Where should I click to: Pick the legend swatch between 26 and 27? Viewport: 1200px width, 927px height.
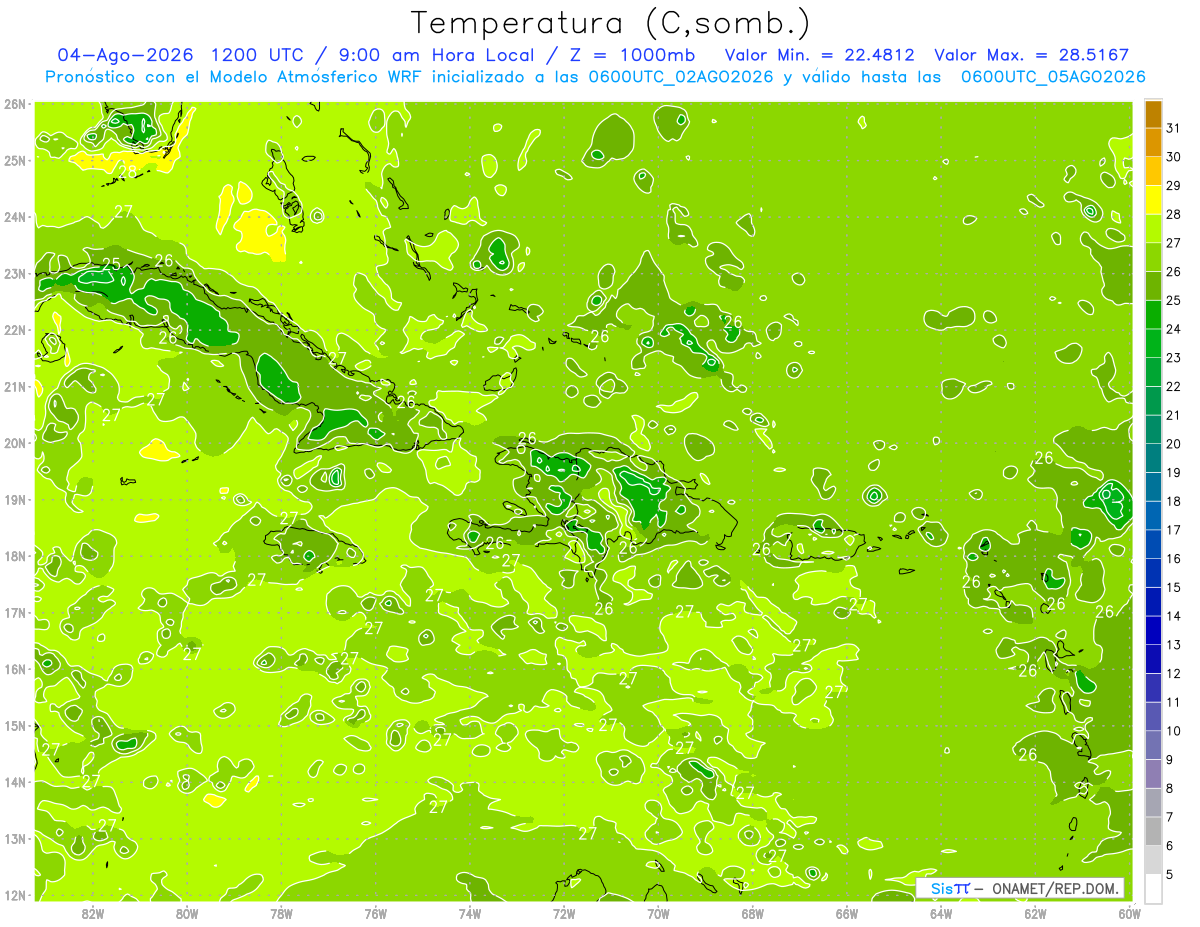[x=1153, y=257]
